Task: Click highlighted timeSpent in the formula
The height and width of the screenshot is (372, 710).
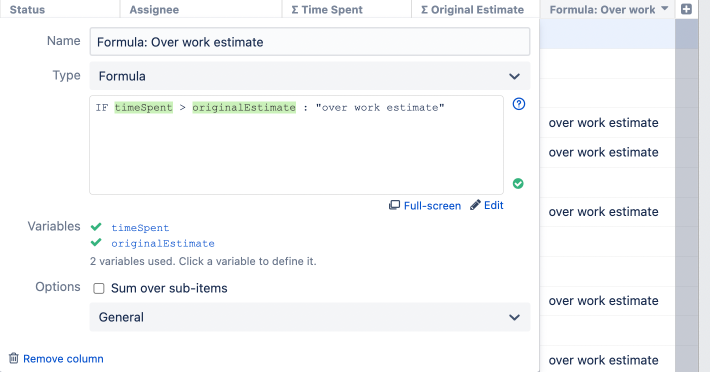Action: pyautogui.click(x=144, y=107)
